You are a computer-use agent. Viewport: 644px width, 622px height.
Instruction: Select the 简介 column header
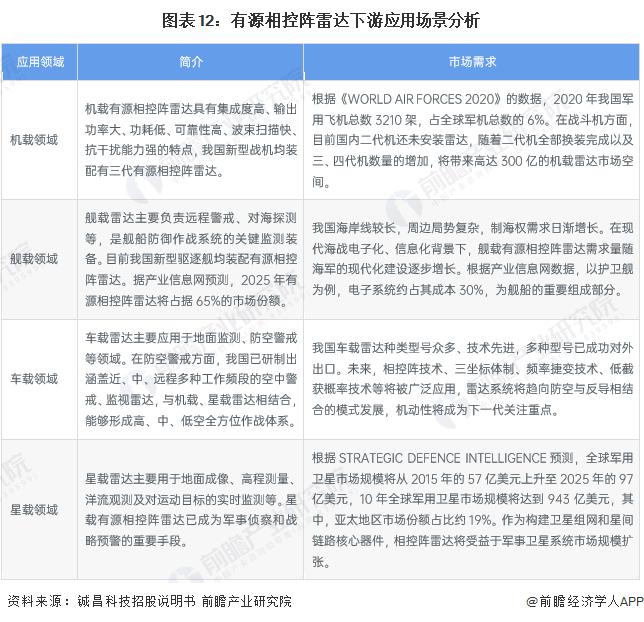point(191,62)
